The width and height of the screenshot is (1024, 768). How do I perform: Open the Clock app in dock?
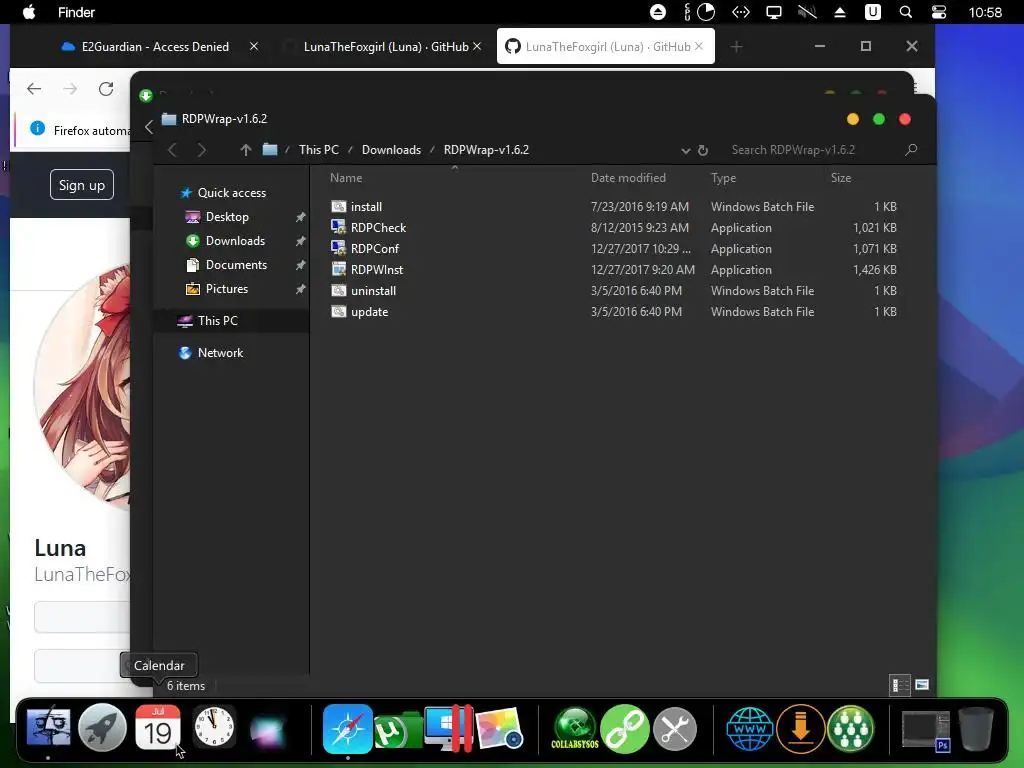coord(214,727)
